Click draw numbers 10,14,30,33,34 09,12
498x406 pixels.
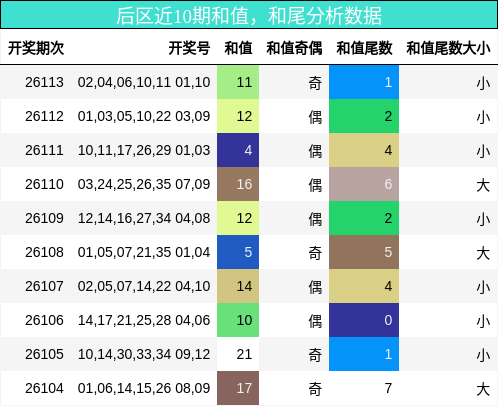144,354
